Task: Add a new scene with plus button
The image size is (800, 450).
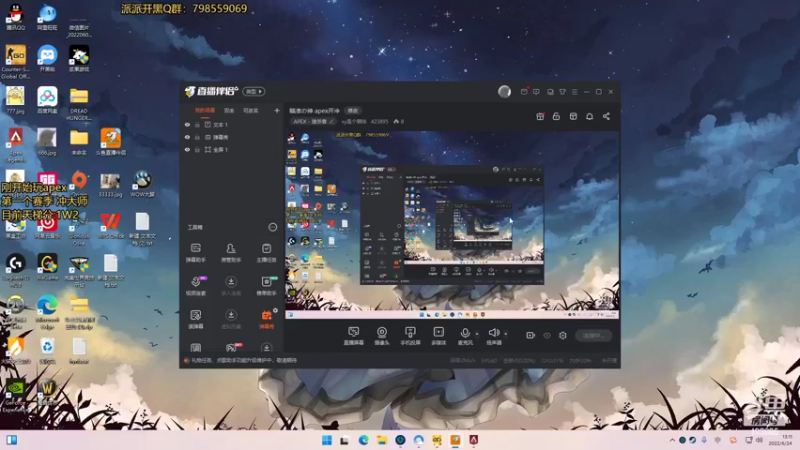Action: click(x=277, y=110)
